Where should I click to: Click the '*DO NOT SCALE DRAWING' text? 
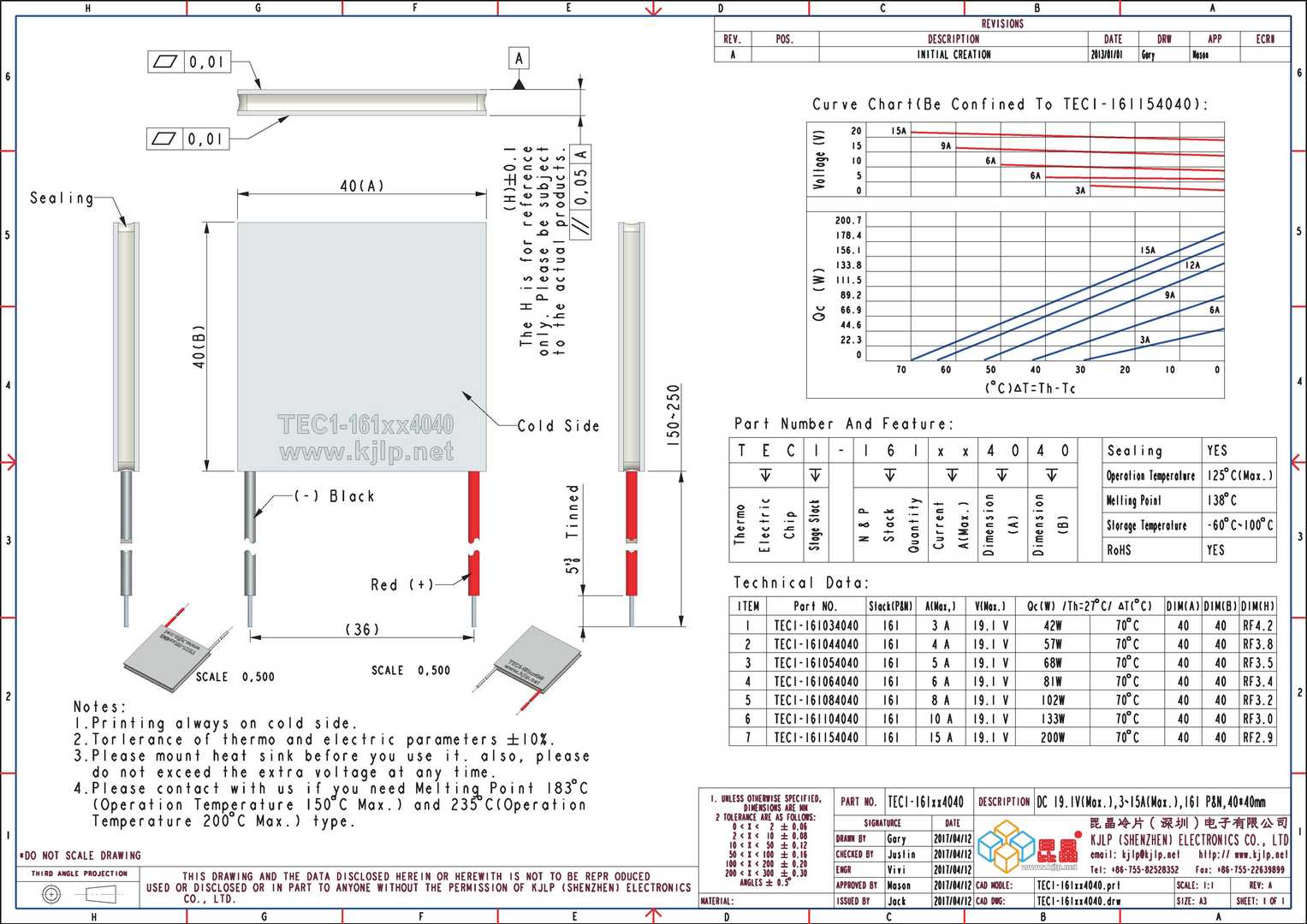tap(80, 856)
